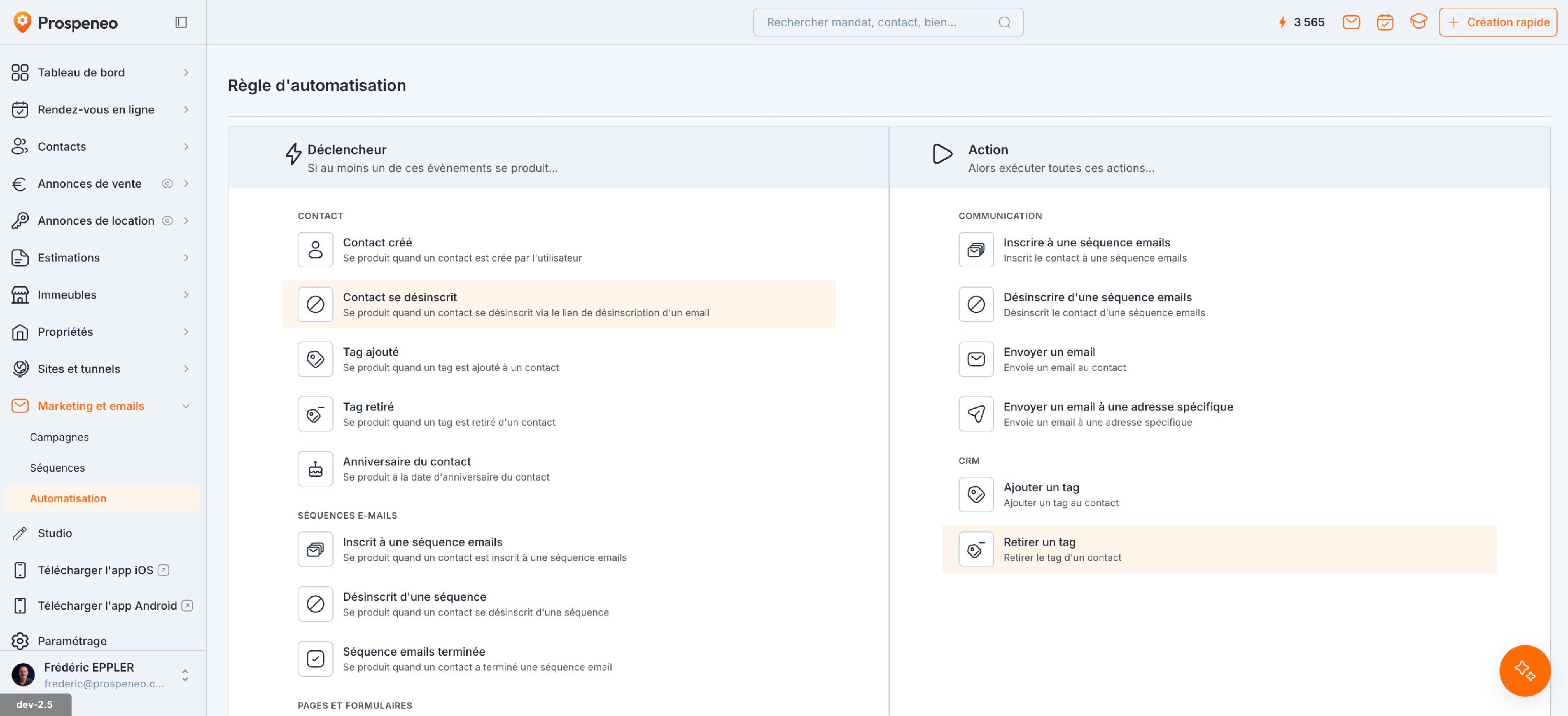
Task: Click Désinscrire d'une séquence emails icon
Action: [x=976, y=304]
